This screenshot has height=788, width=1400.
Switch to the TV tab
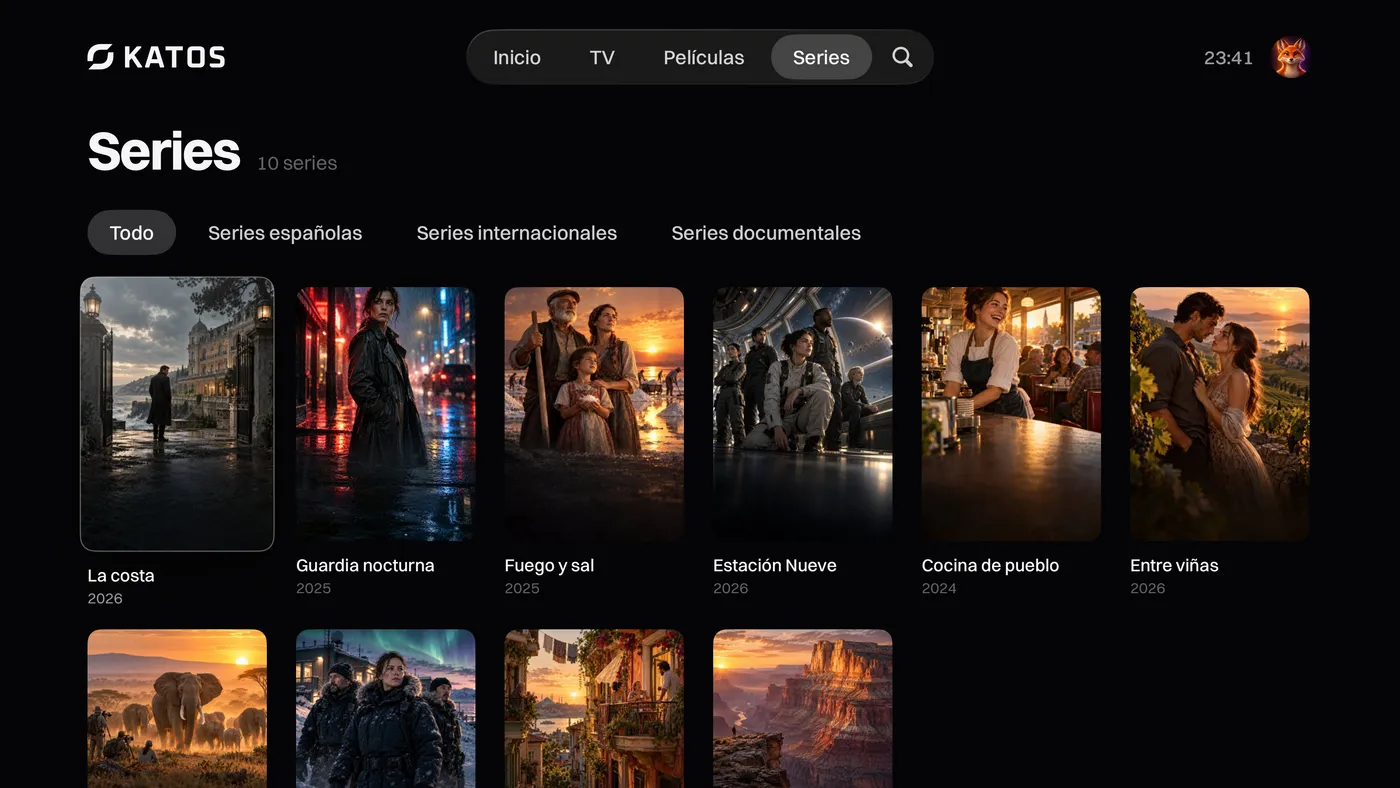click(x=602, y=57)
